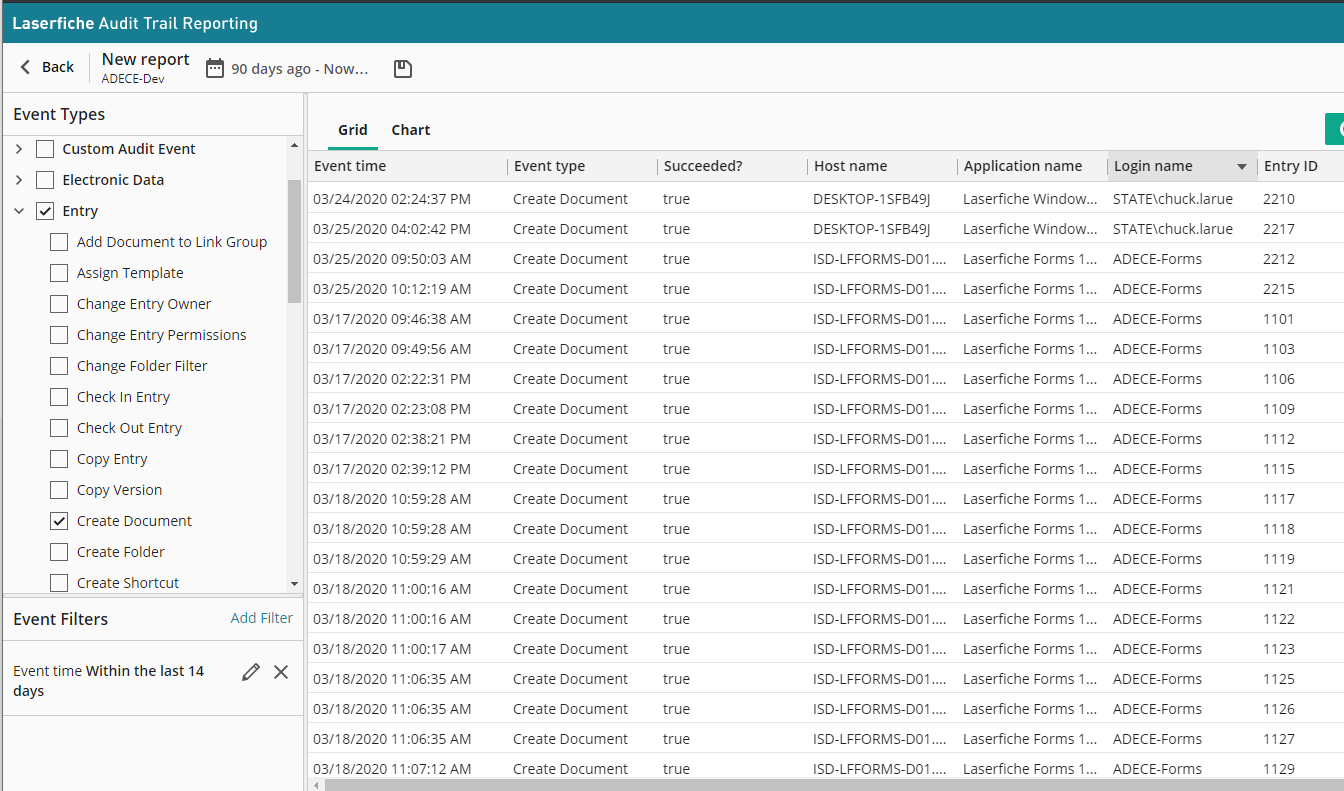Viewport: 1344px width, 791px height.
Task: Click the Back arrow icon
Action: point(26,67)
